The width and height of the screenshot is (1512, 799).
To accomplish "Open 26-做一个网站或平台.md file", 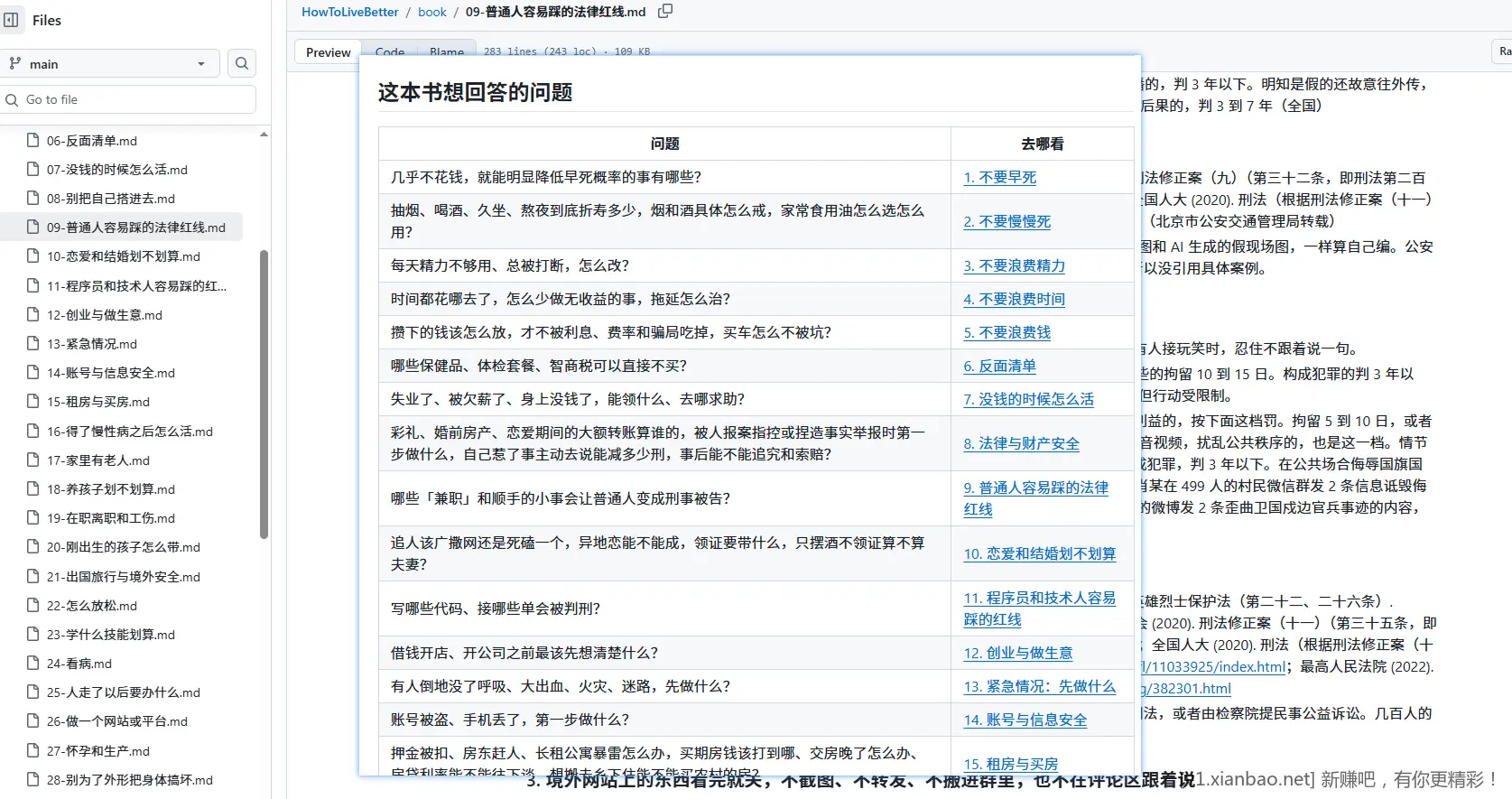I will click(117, 721).
